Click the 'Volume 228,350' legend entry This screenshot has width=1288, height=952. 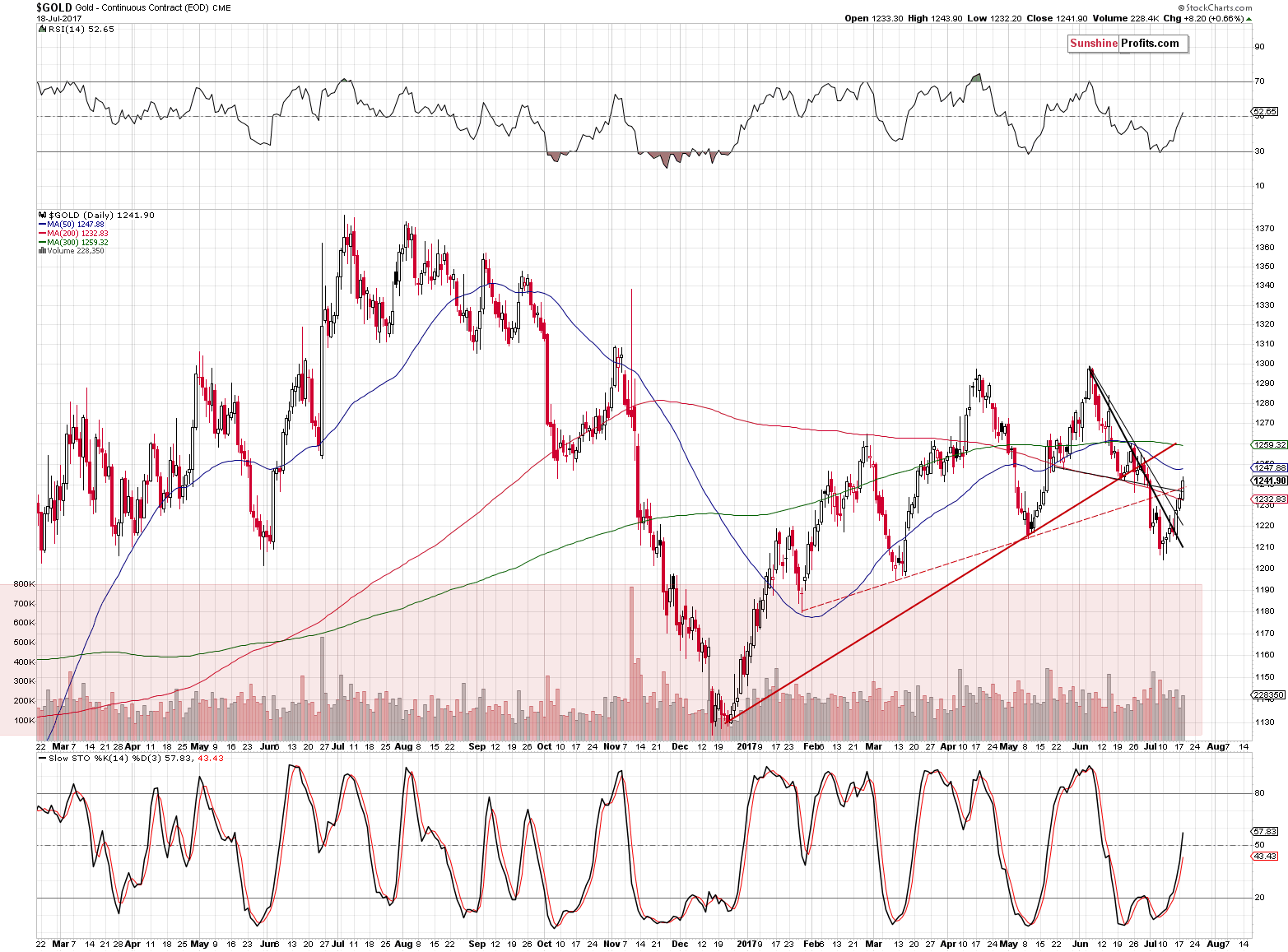click(x=76, y=251)
